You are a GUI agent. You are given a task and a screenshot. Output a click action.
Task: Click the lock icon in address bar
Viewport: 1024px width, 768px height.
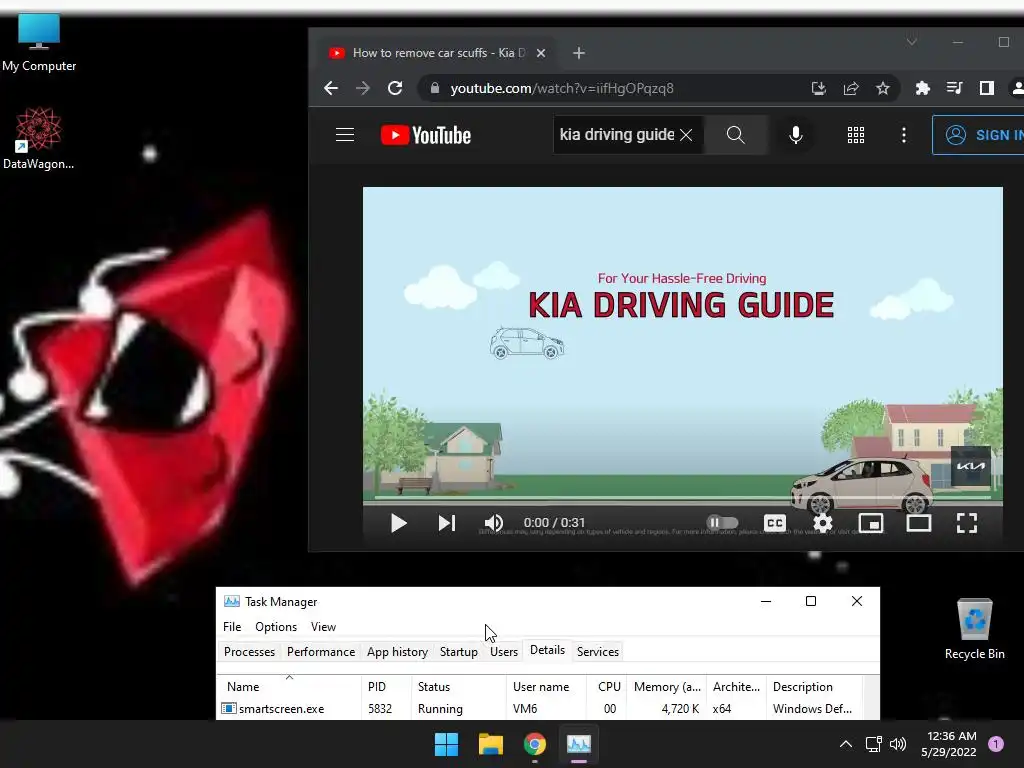[435, 88]
